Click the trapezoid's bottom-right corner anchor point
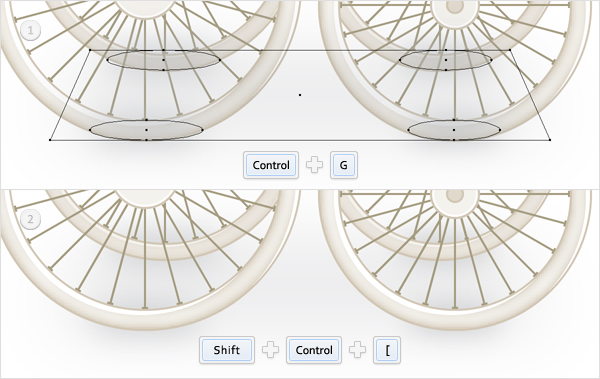This screenshot has height=379, width=600. point(550,140)
